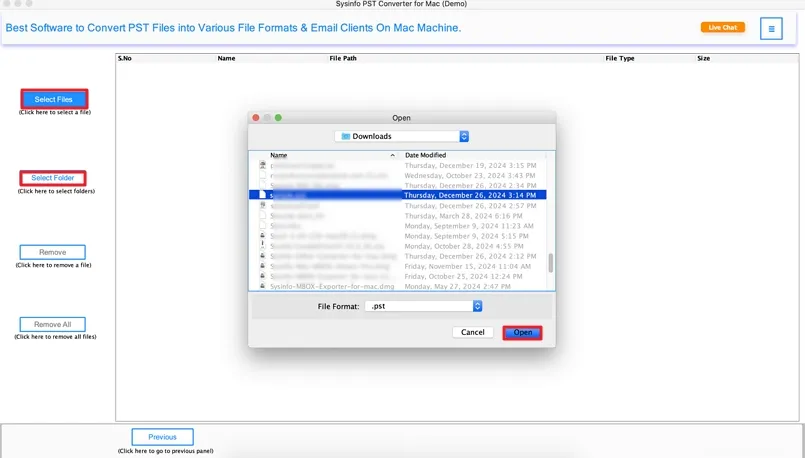Viewport: 805px width, 458px height.
Task: Click the Open button in the dialog
Action: click(522, 332)
